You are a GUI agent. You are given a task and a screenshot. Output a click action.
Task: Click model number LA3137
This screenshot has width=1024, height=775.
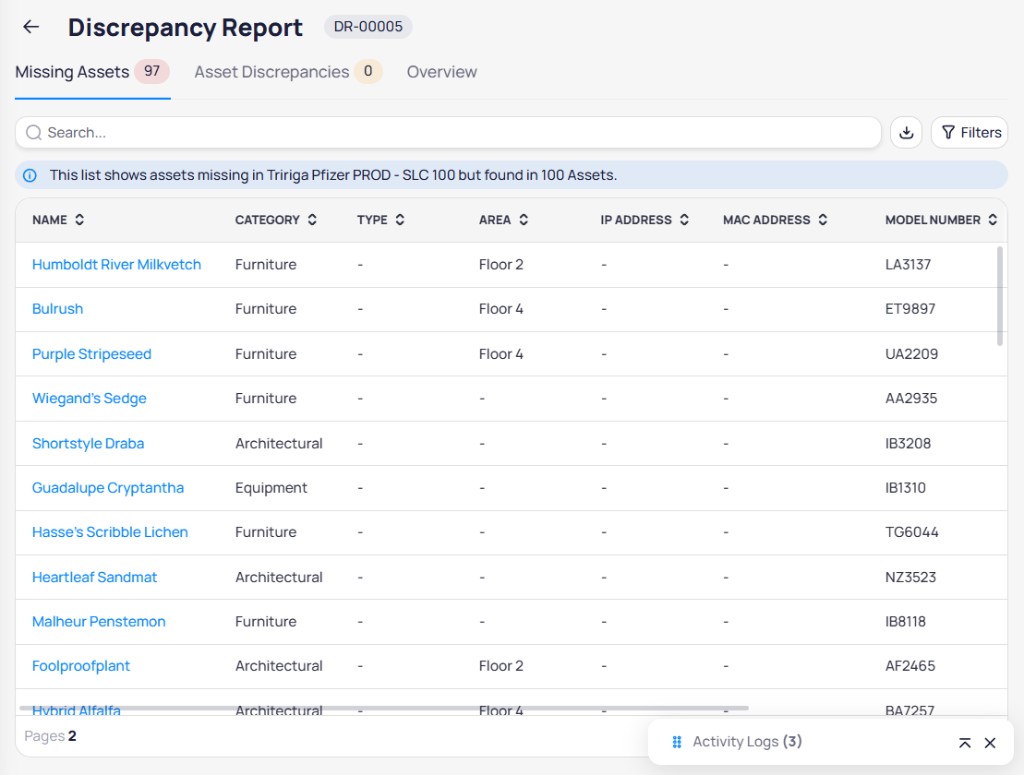pyautogui.click(x=908, y=264)
